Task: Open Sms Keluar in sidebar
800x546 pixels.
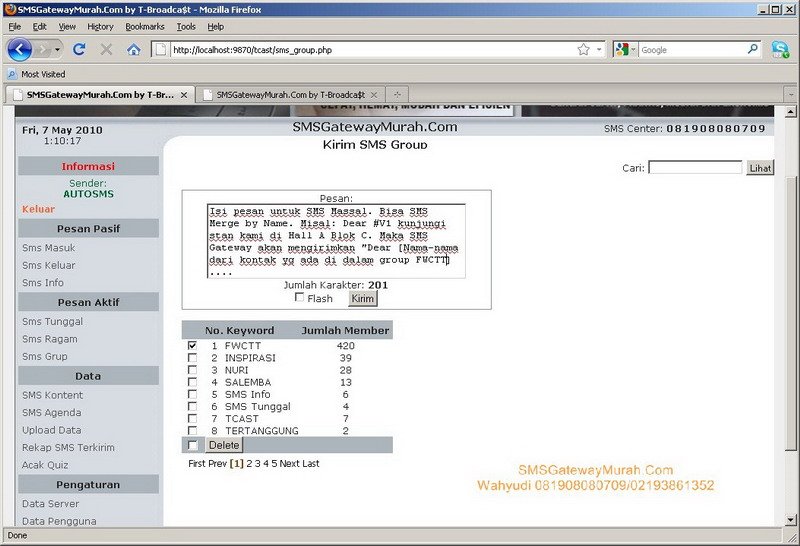Action: tap(48, 265)
